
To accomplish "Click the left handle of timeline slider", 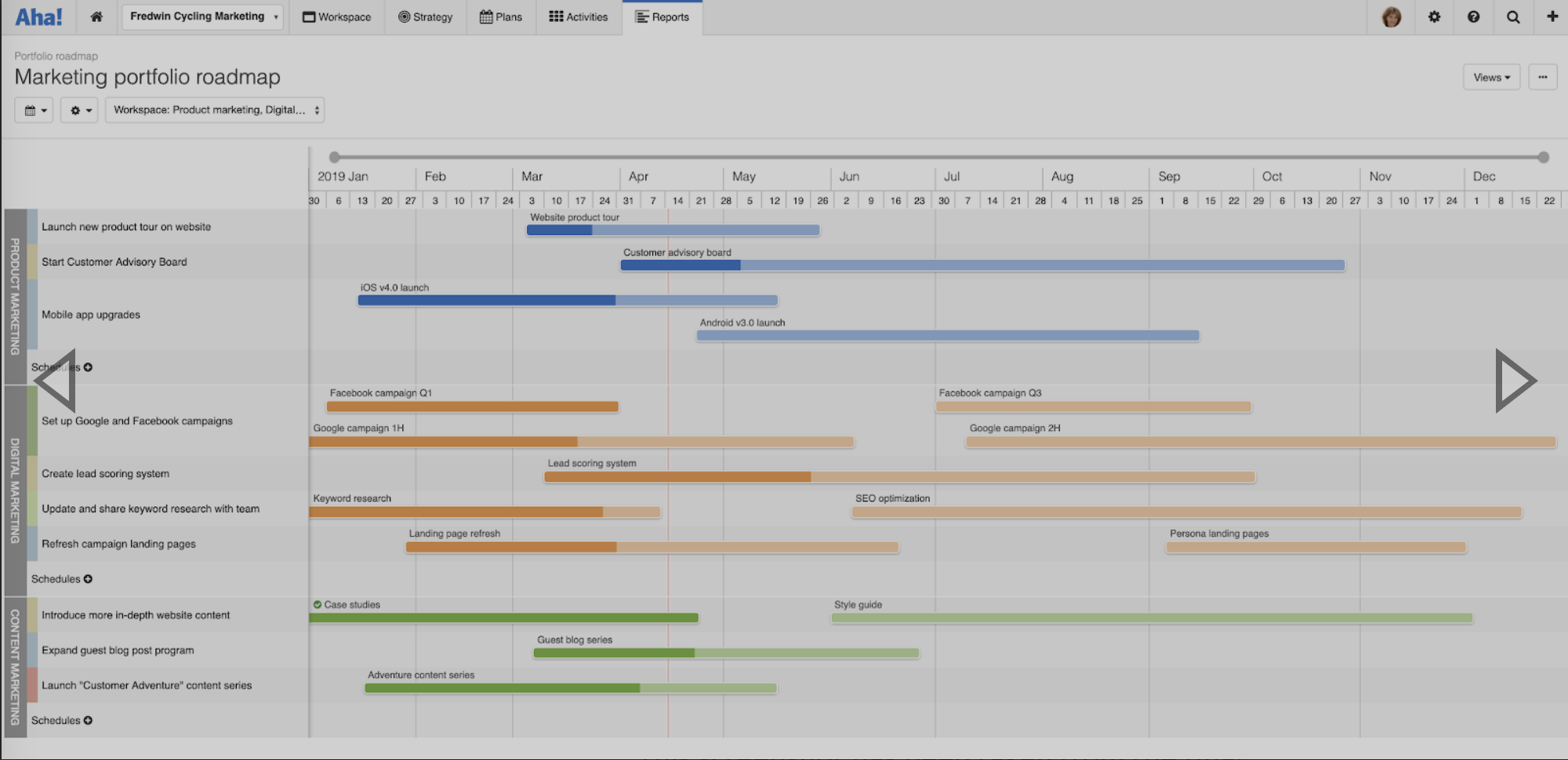I will click(x=335, y=157).
